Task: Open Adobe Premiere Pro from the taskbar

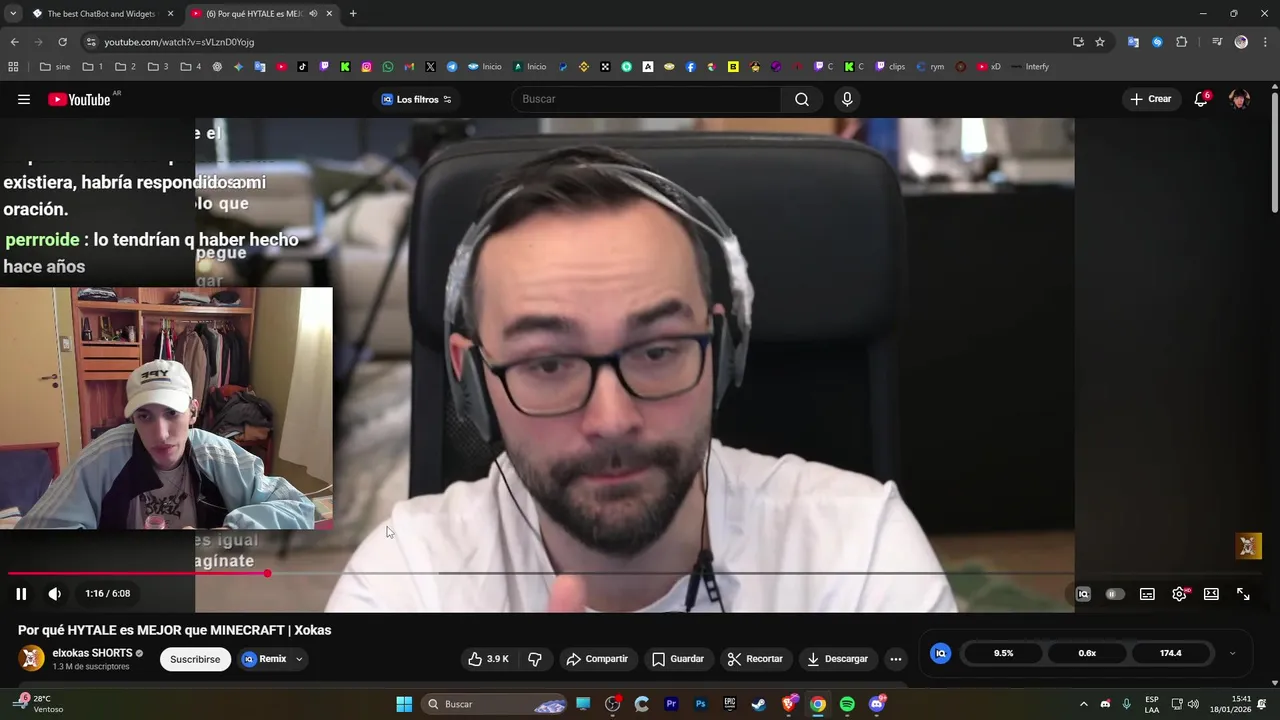Action: point(671,704)
